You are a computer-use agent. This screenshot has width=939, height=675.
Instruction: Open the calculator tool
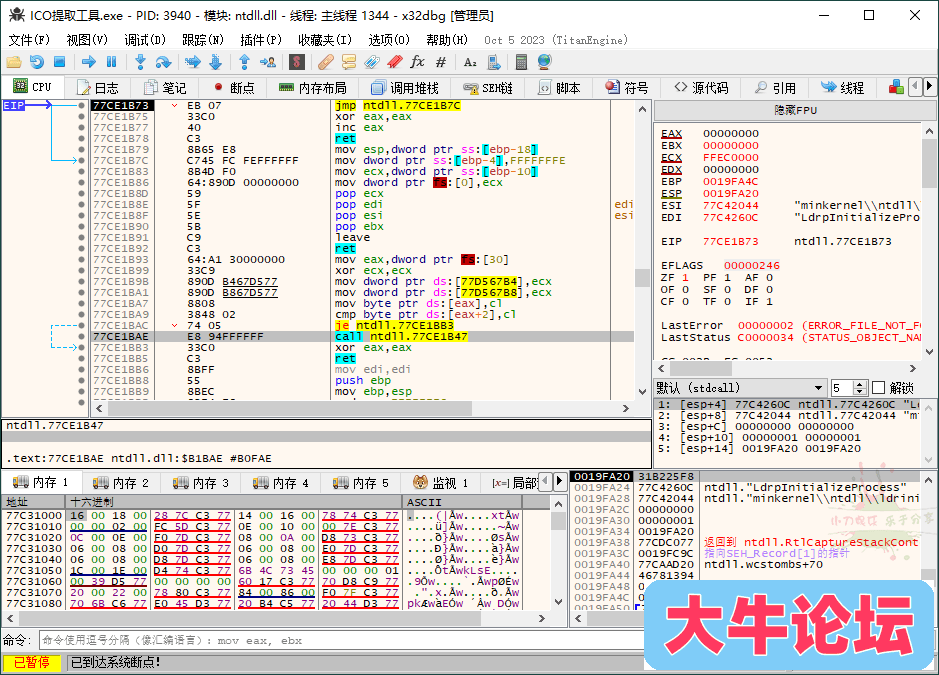[521, 62]
